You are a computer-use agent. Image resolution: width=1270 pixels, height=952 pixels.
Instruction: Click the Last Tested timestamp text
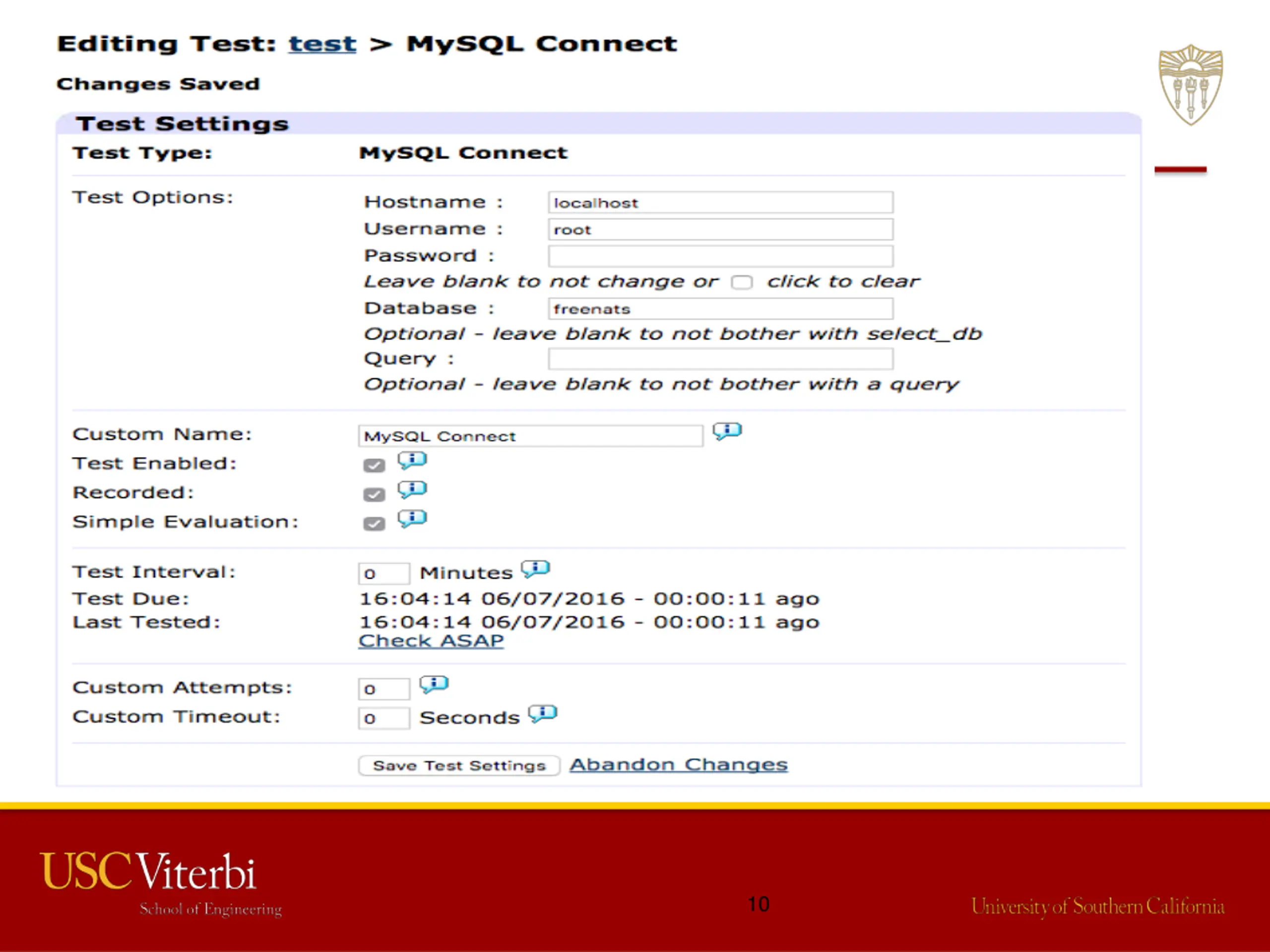click(589, 623)
